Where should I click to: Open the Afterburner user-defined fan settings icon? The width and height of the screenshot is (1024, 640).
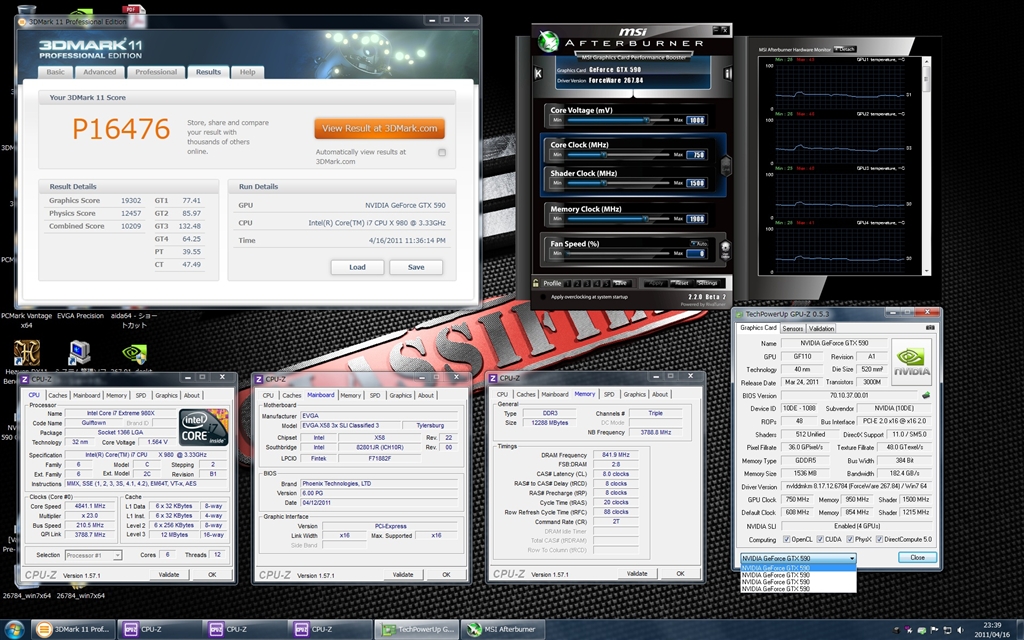[x=724, y=249]
